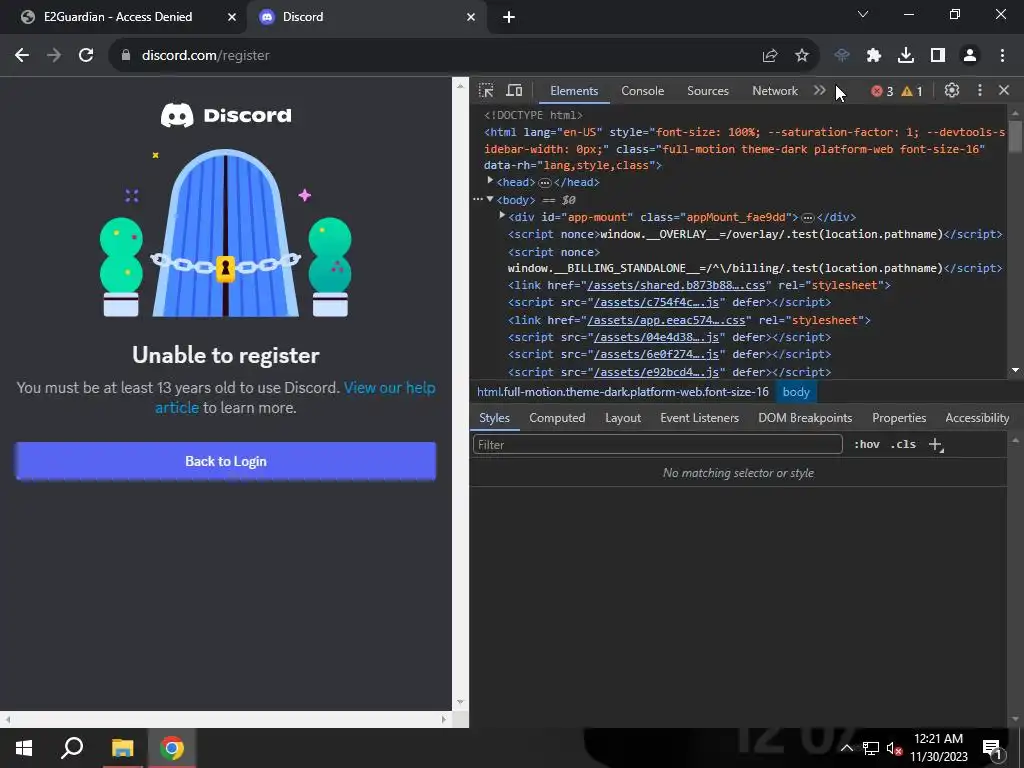The height and width of the screenshot is (768, 1024).
Task: Open the Layout tab
Action: click(x=623, y=418)
